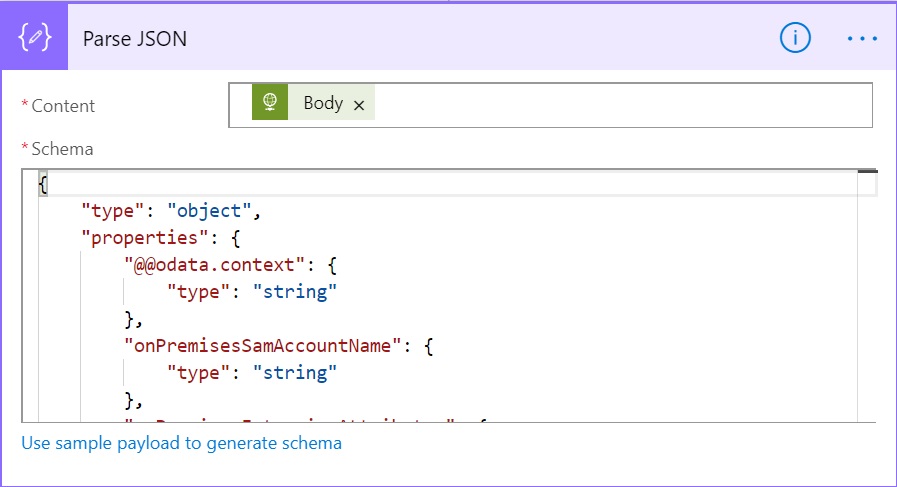897x487 pixels.
Task: Click the "onPremisesSamAccountName" key in schema
Action: 263,346
